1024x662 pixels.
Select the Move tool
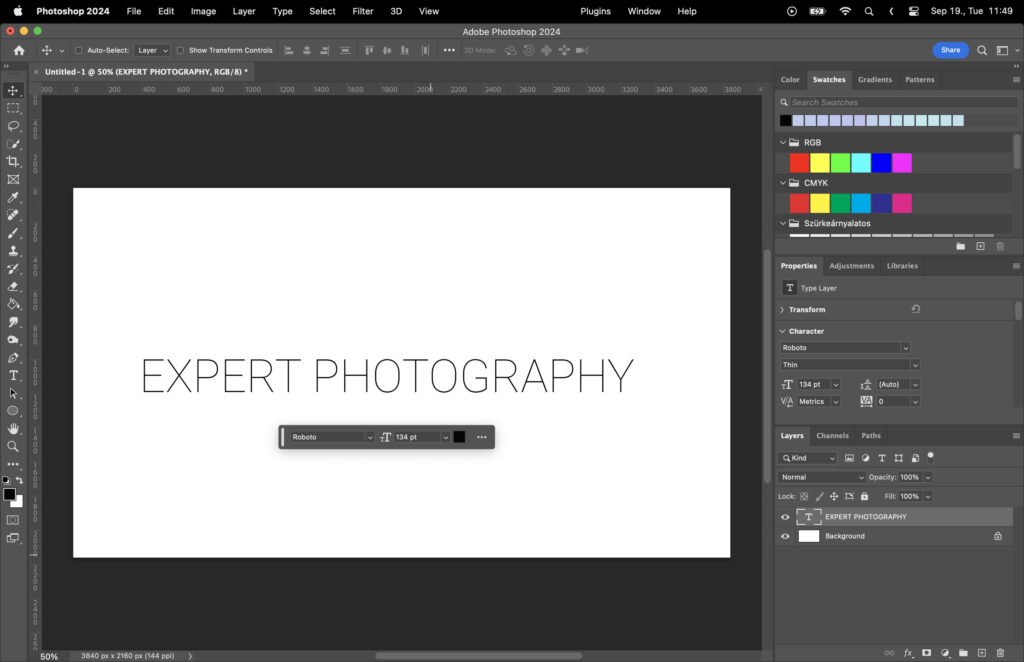[x=14, y=90]
